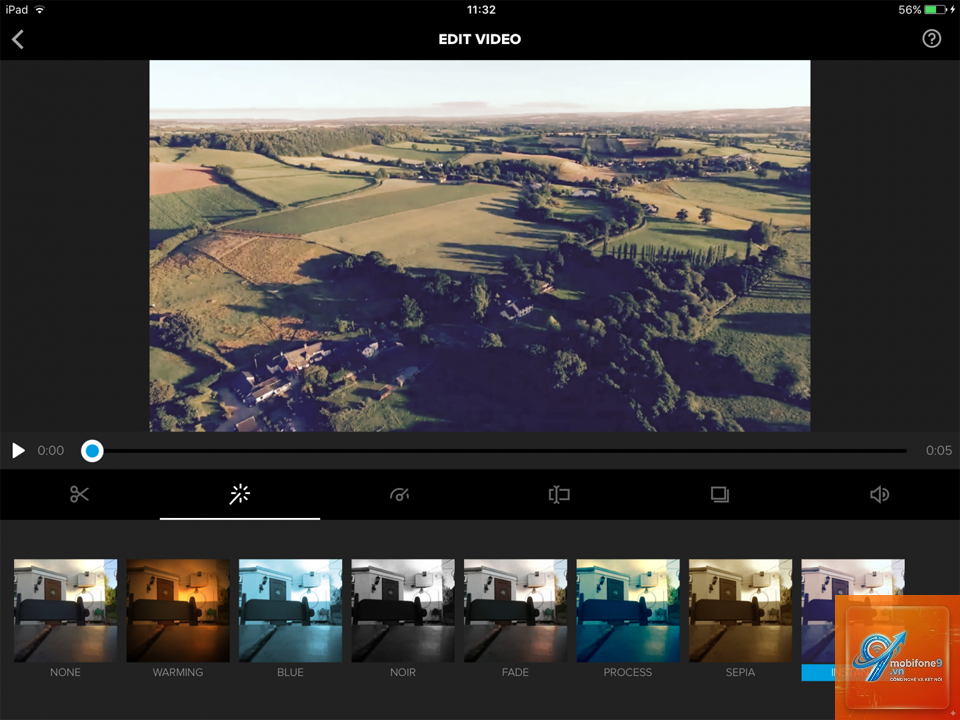Click the blue playhead on the scrubber

(92, 451)
